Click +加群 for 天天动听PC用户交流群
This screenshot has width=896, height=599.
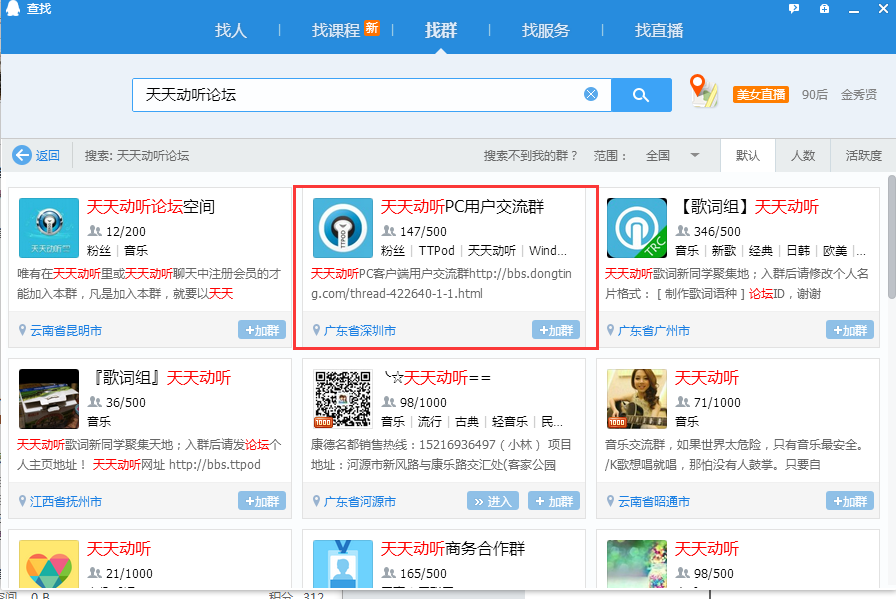click(556, 330)
